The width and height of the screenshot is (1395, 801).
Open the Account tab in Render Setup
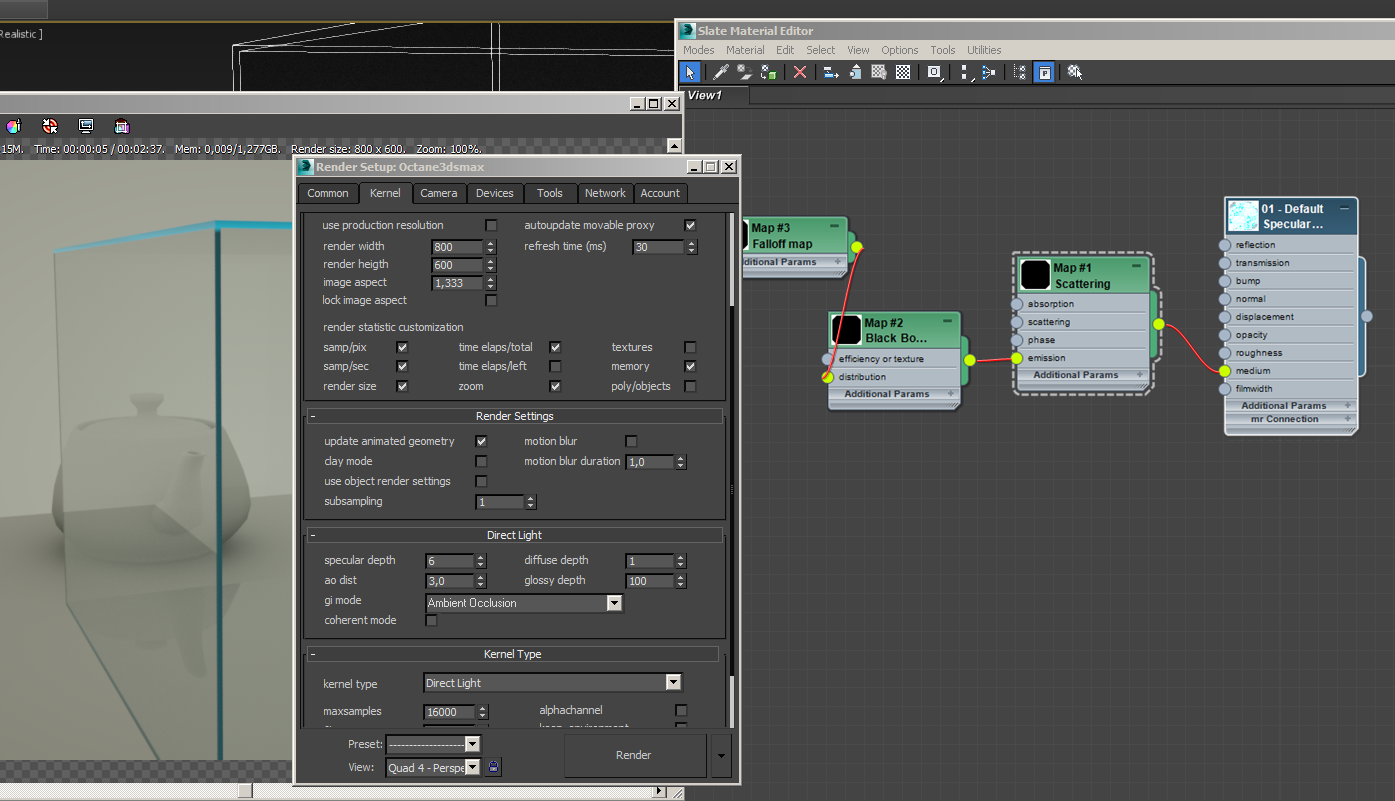[x=660, y=193]
